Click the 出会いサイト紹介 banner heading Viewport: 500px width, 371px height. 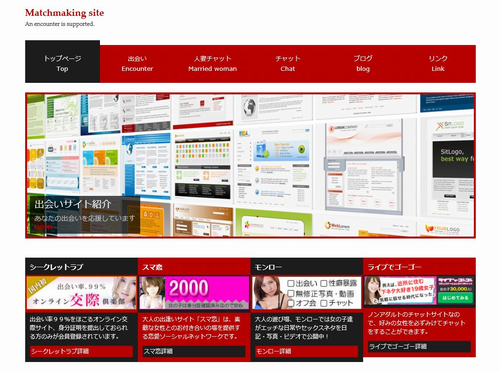(x=73, y=204)
